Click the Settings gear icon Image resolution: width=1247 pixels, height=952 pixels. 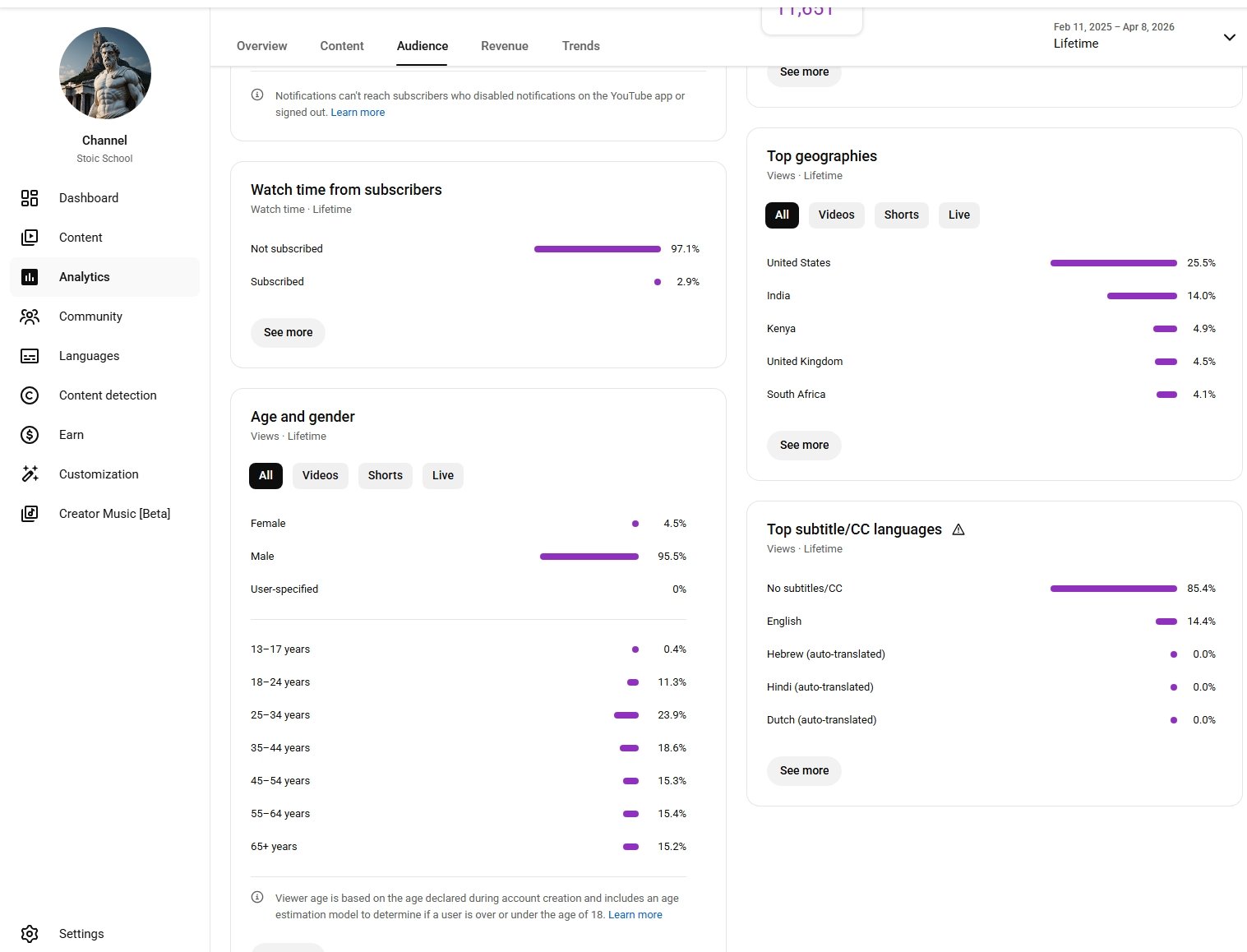pyautogui.click(x=30, y=934)
